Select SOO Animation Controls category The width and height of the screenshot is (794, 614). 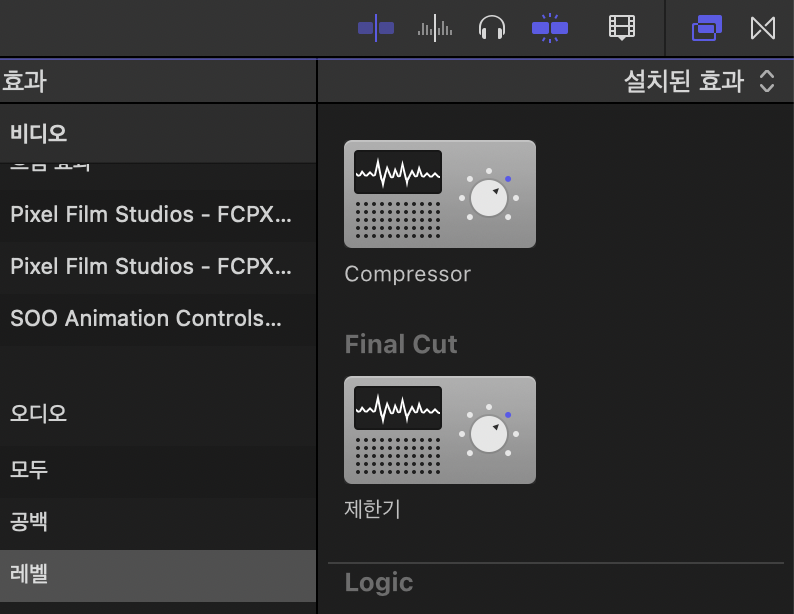(x=158, y=319)
